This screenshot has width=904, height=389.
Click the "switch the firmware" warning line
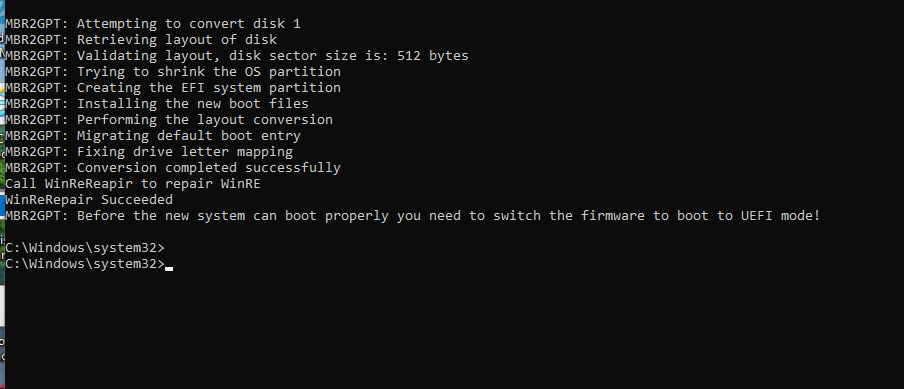click(412, 216)
